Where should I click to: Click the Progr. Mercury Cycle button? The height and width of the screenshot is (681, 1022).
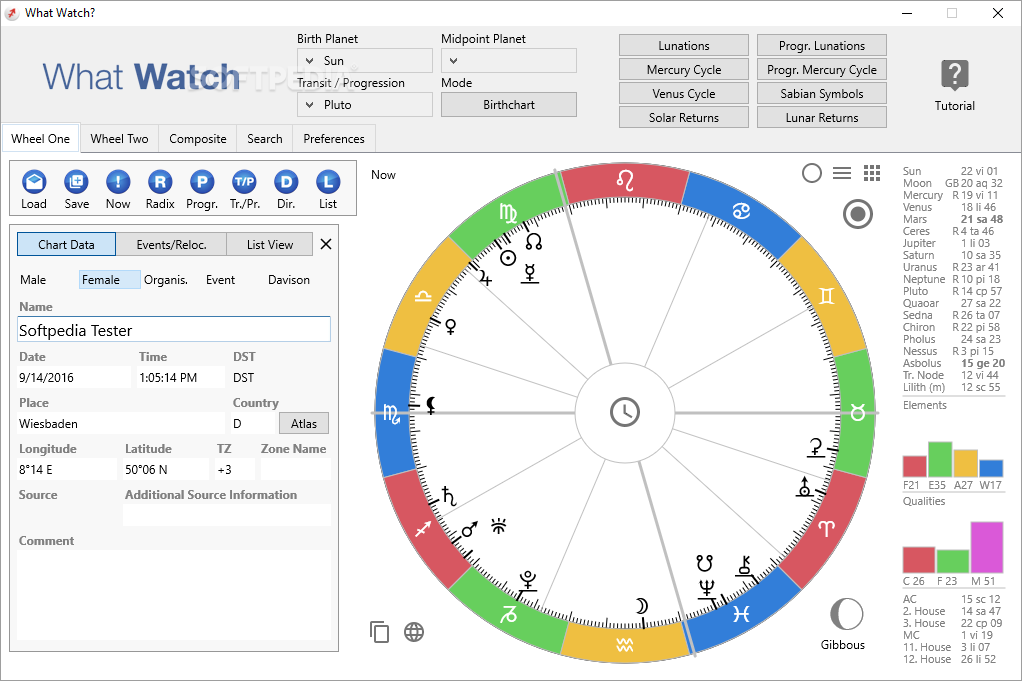click(x=822, y=70)
